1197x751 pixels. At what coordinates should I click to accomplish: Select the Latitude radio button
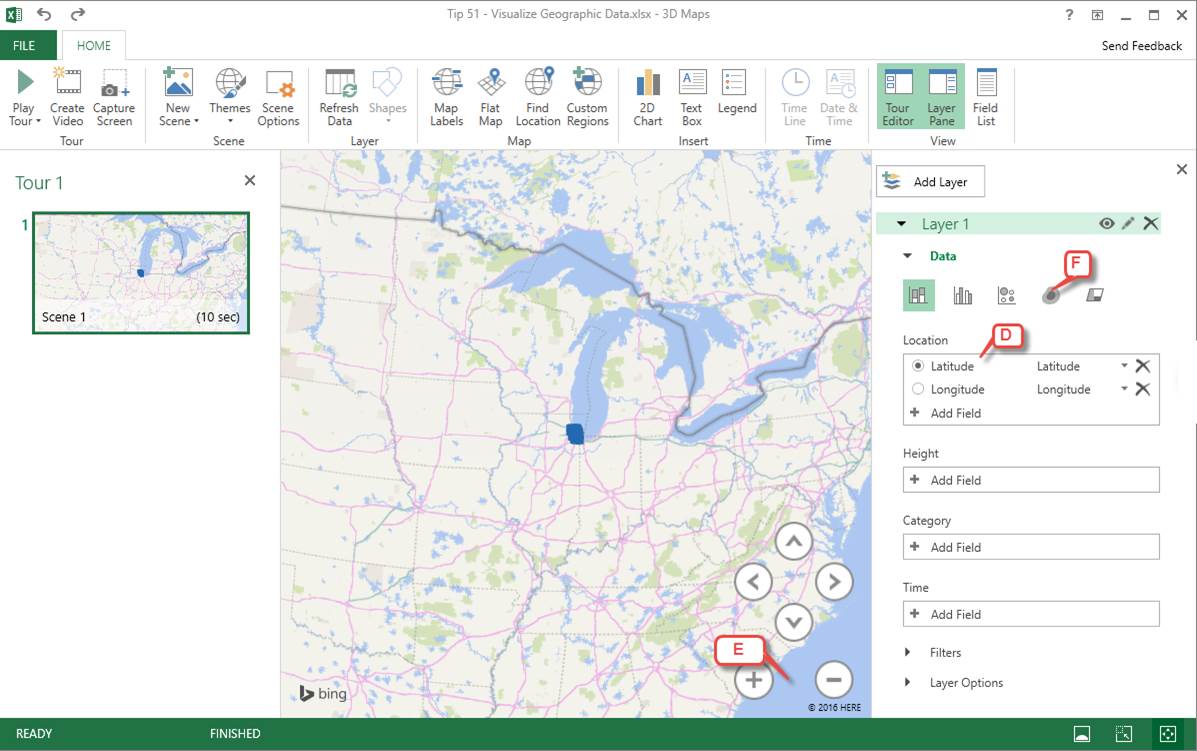(x=918, y=366)
